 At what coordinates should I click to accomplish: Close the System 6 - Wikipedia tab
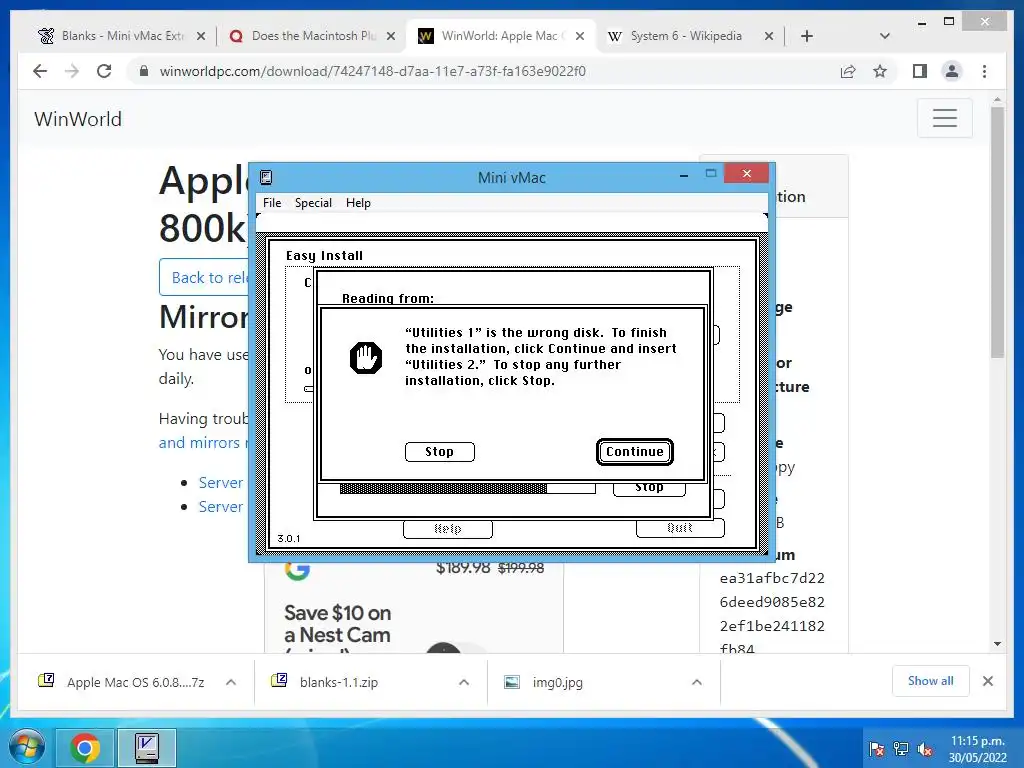(769, 37)
